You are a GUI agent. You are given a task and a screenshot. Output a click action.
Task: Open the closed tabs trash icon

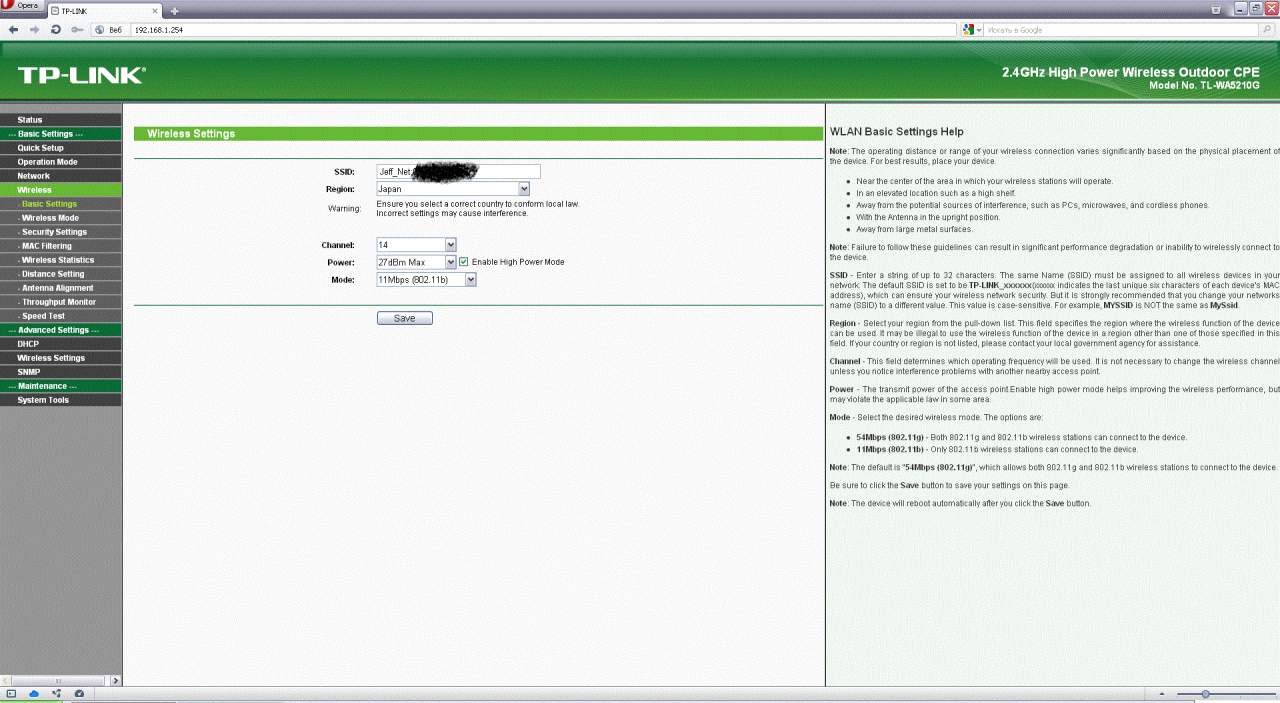[1216, 9]
